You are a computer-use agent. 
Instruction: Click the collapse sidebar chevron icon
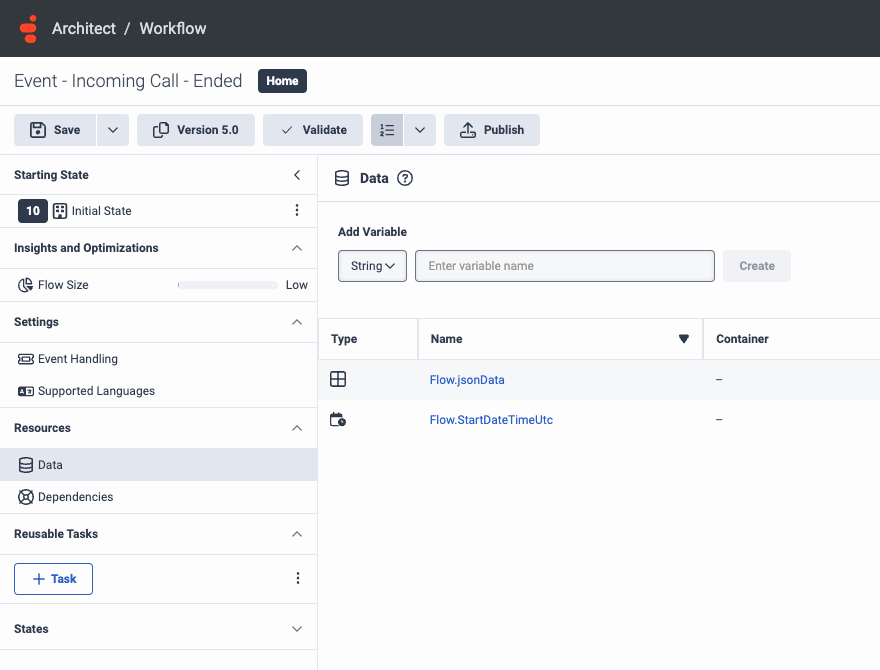[x=296, y=175]
